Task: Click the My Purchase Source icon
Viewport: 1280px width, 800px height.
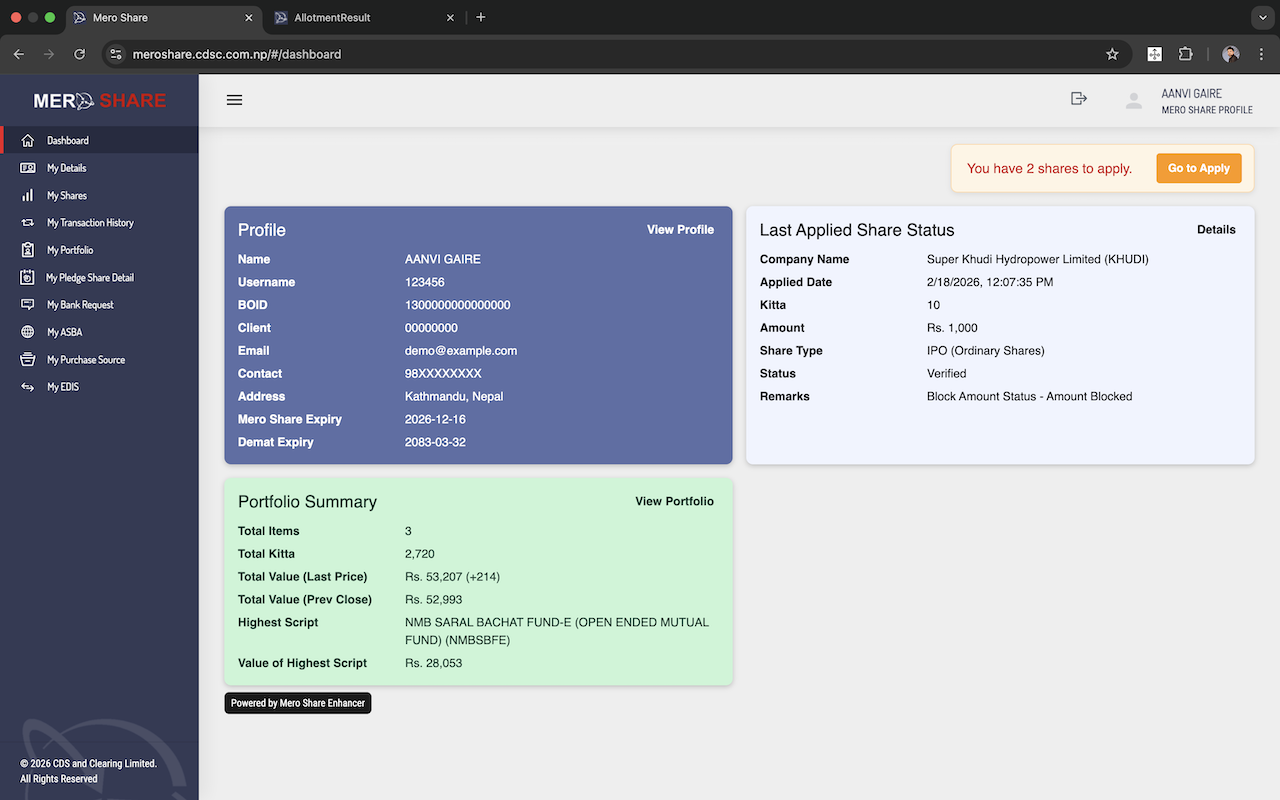Action: click(x=28, y=360)
